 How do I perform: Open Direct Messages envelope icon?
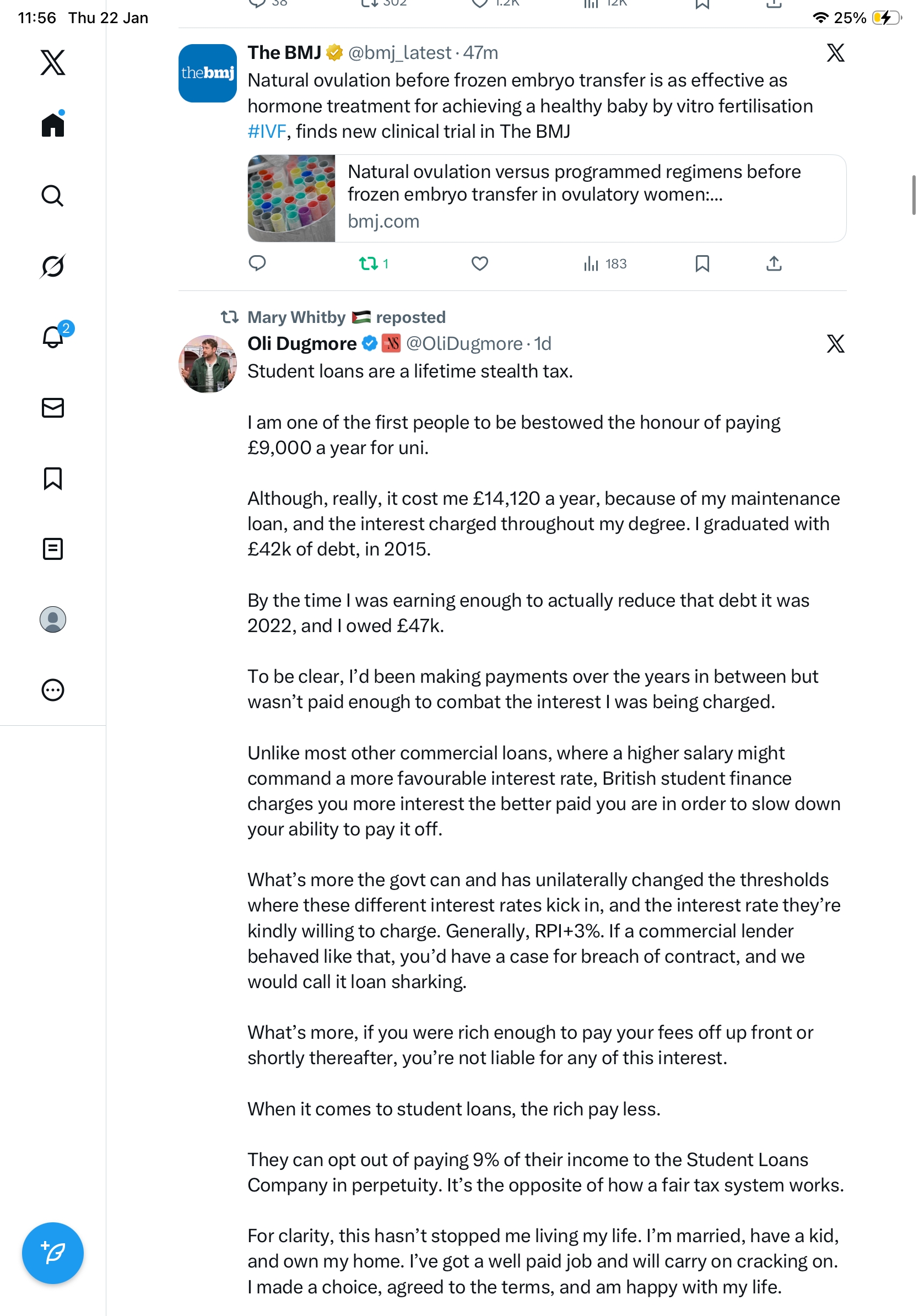click(x=53, y=407)
